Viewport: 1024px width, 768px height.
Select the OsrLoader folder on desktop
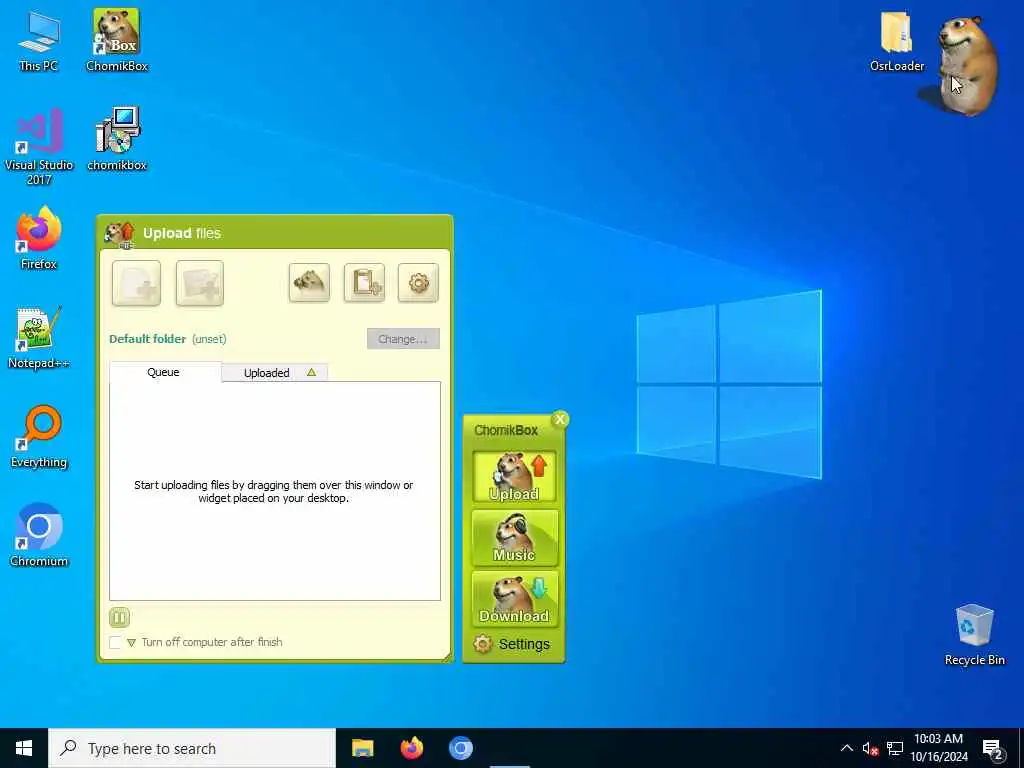point(897,40)
